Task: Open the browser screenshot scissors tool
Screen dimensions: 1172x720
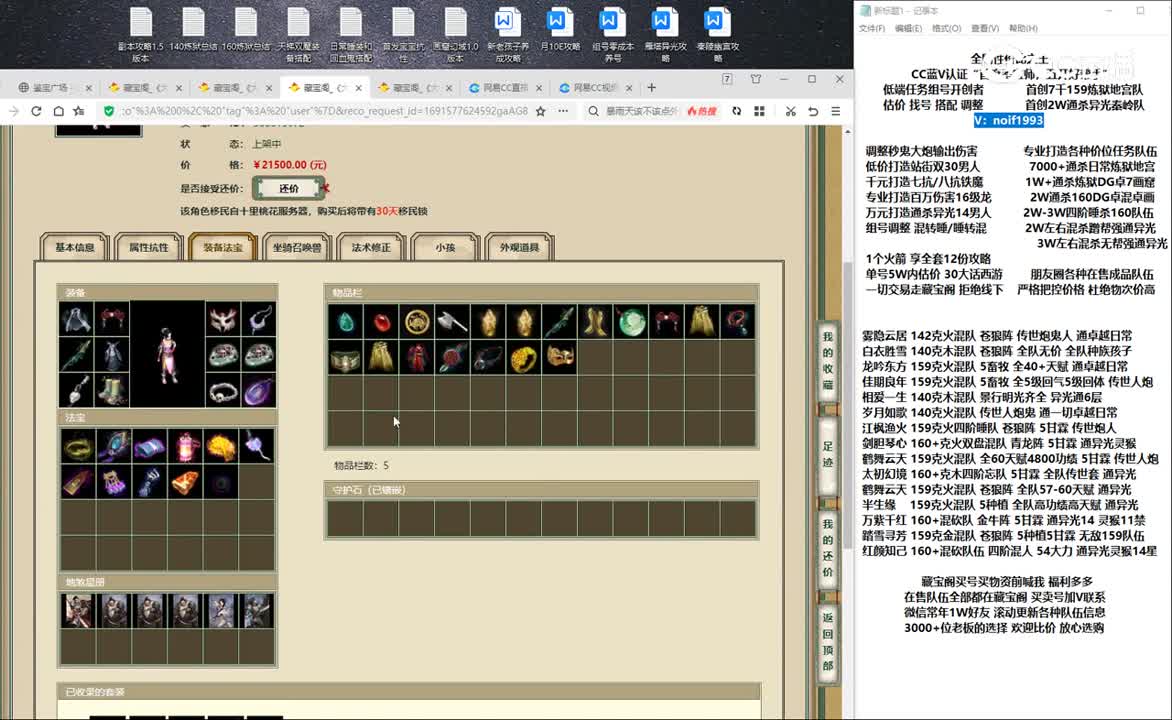Action: (790, 111)
